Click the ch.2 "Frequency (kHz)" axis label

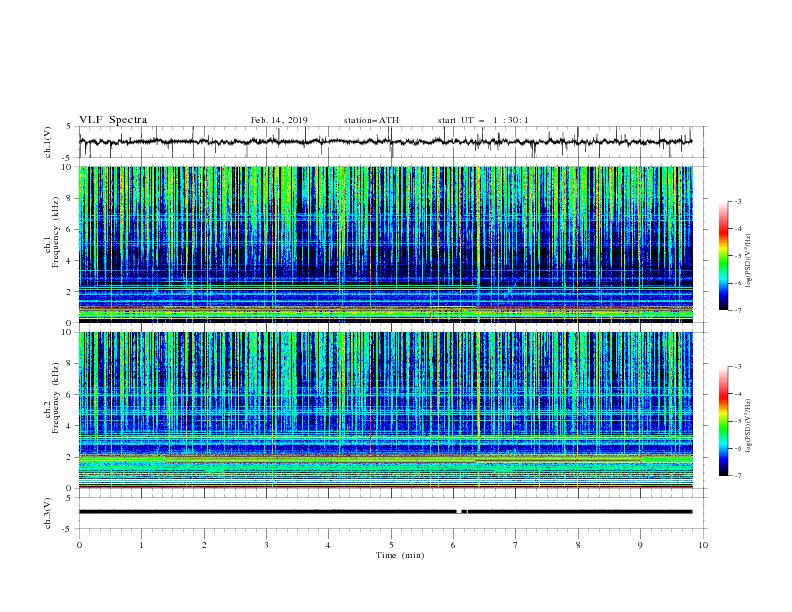click(x=56, y=398)
